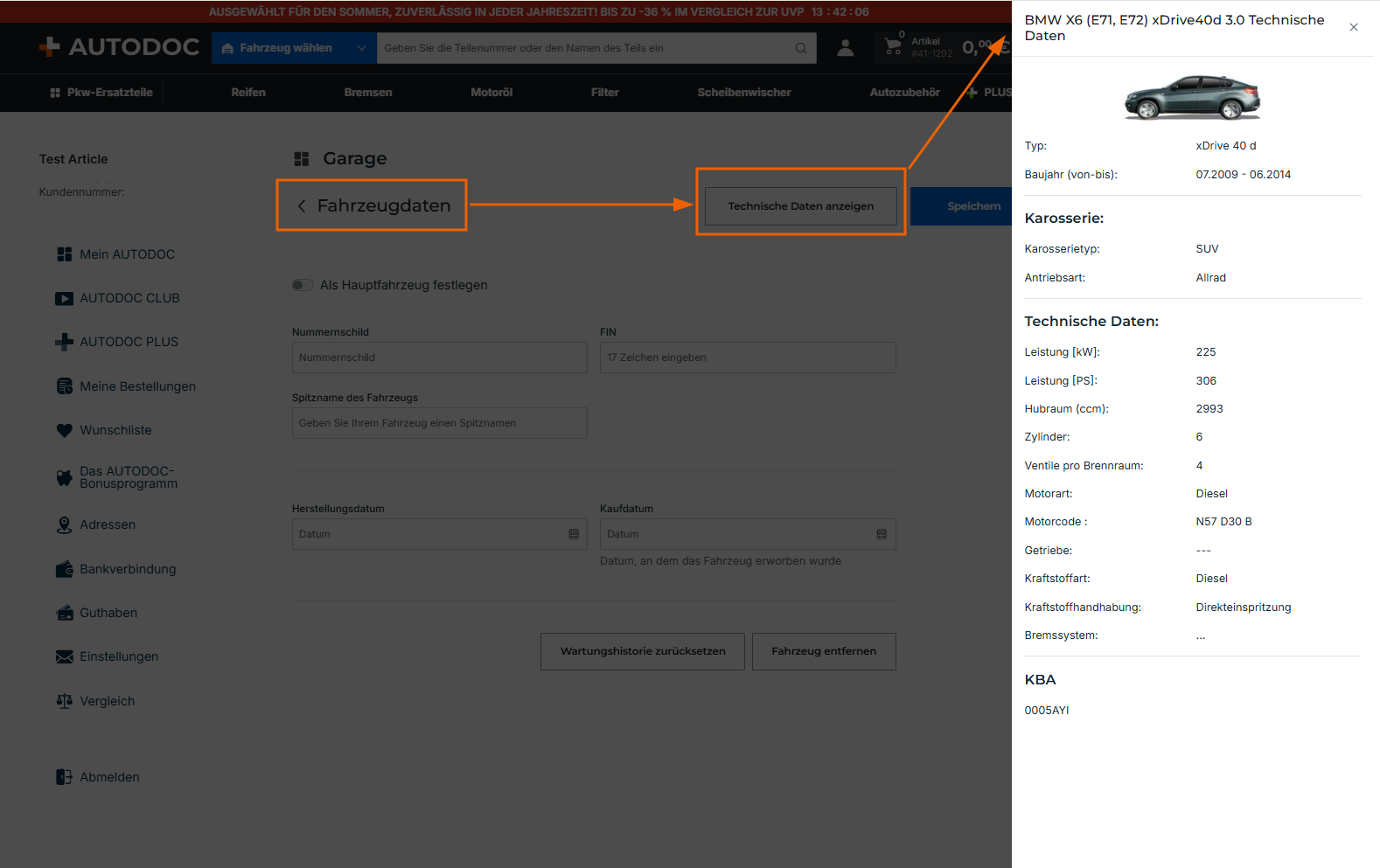
Task: Open Pkw-Ersatzteile category menu
Action: coord(101,93)
